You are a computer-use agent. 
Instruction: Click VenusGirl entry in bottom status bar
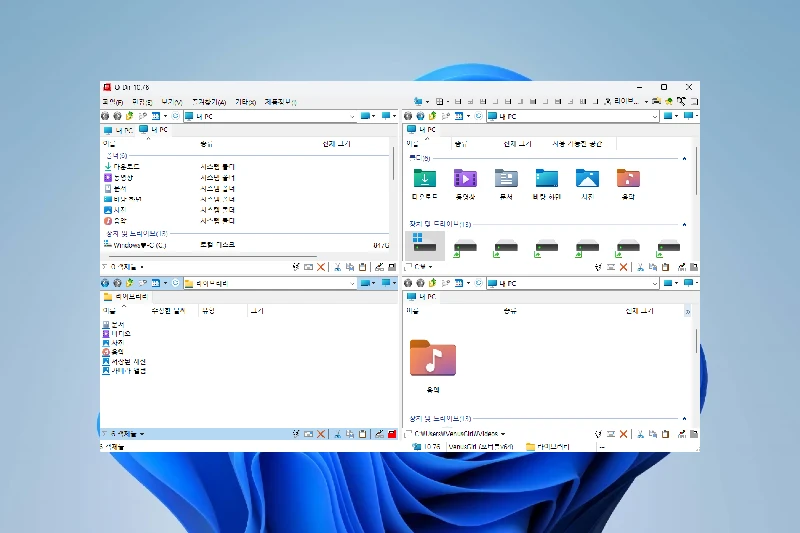[x=480, y=447]
